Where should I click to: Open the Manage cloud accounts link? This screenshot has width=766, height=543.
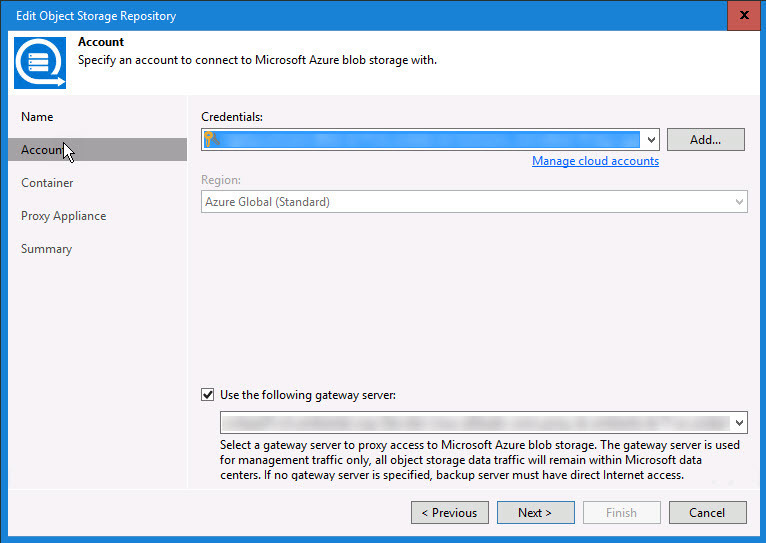[x=595, y=161]
